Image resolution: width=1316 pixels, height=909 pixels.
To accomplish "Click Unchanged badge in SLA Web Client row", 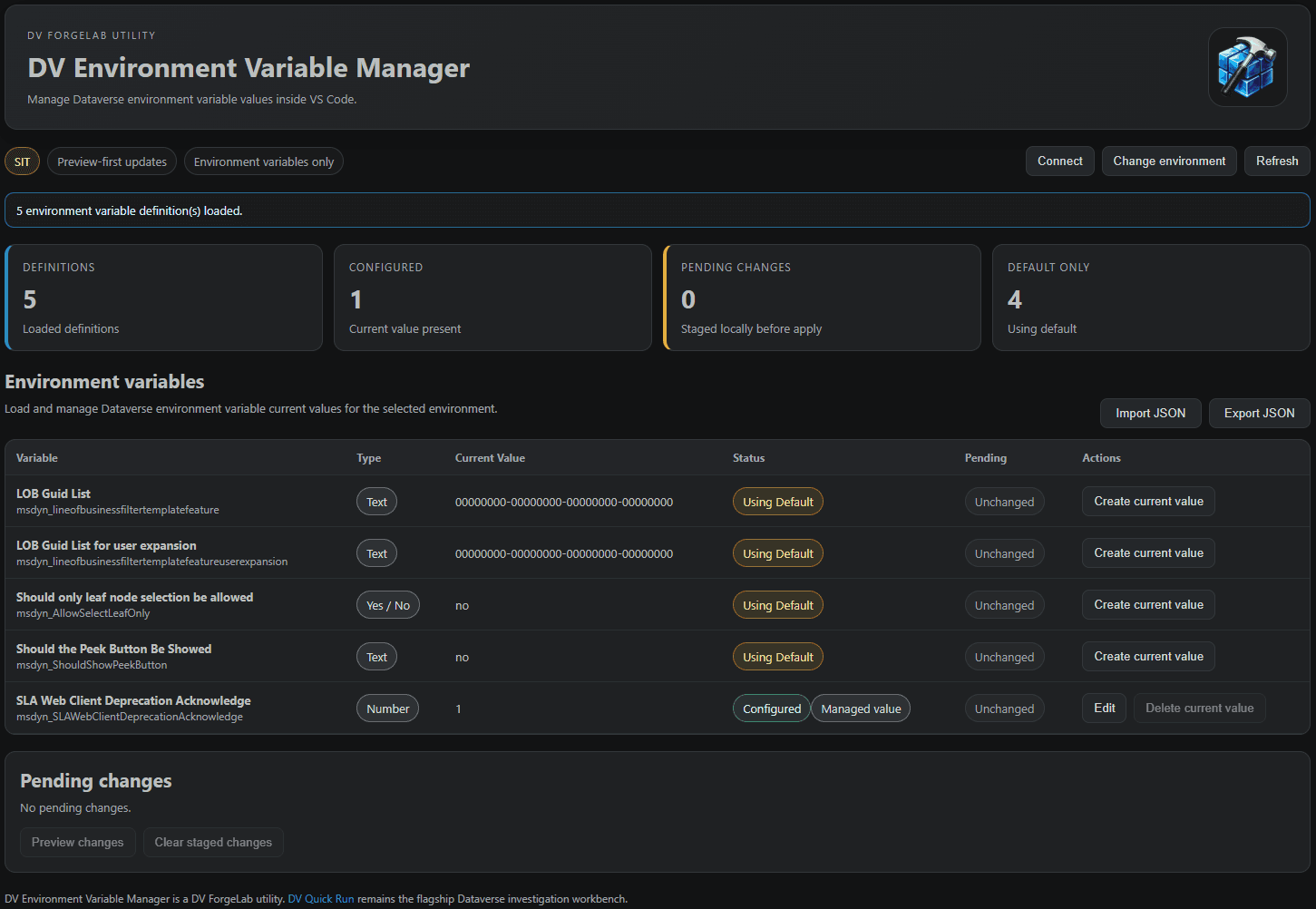I will (x=1004, y=709).
